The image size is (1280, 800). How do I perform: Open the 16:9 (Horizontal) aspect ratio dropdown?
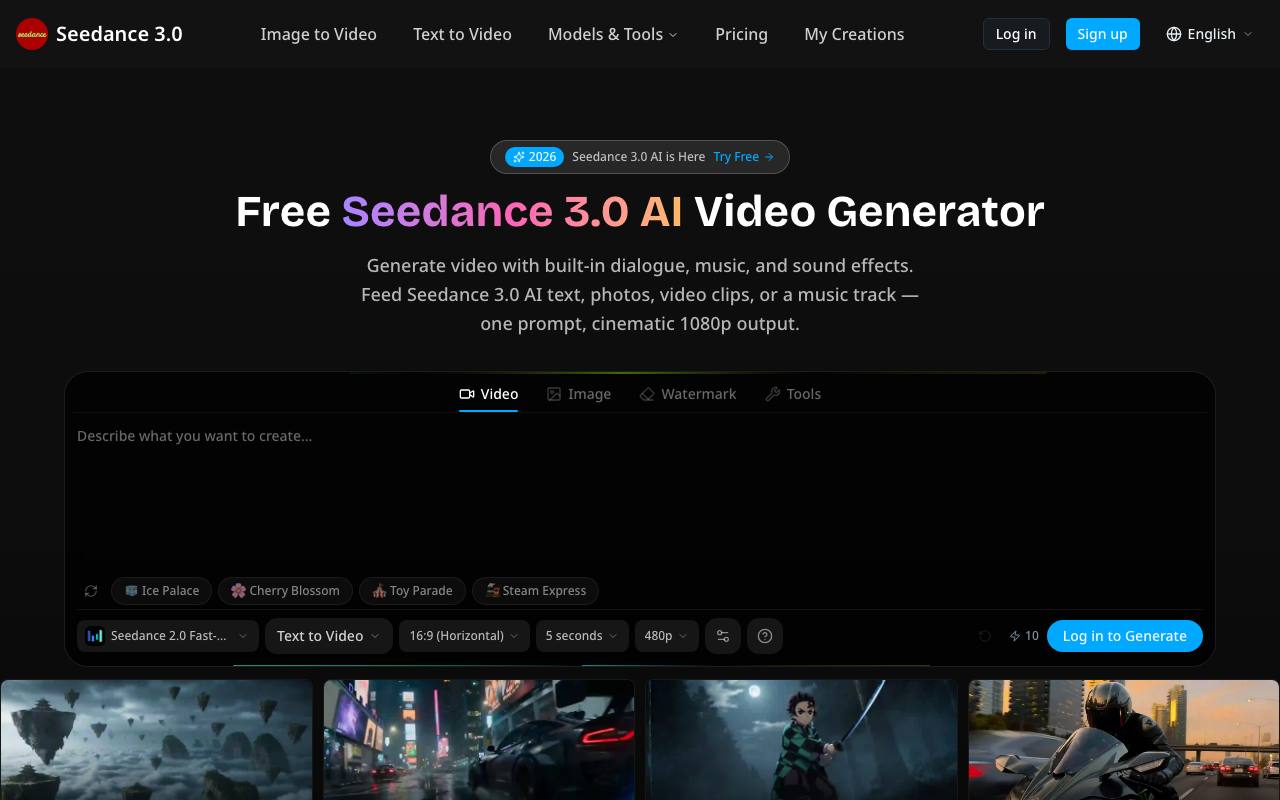click(x=464, y=636)
